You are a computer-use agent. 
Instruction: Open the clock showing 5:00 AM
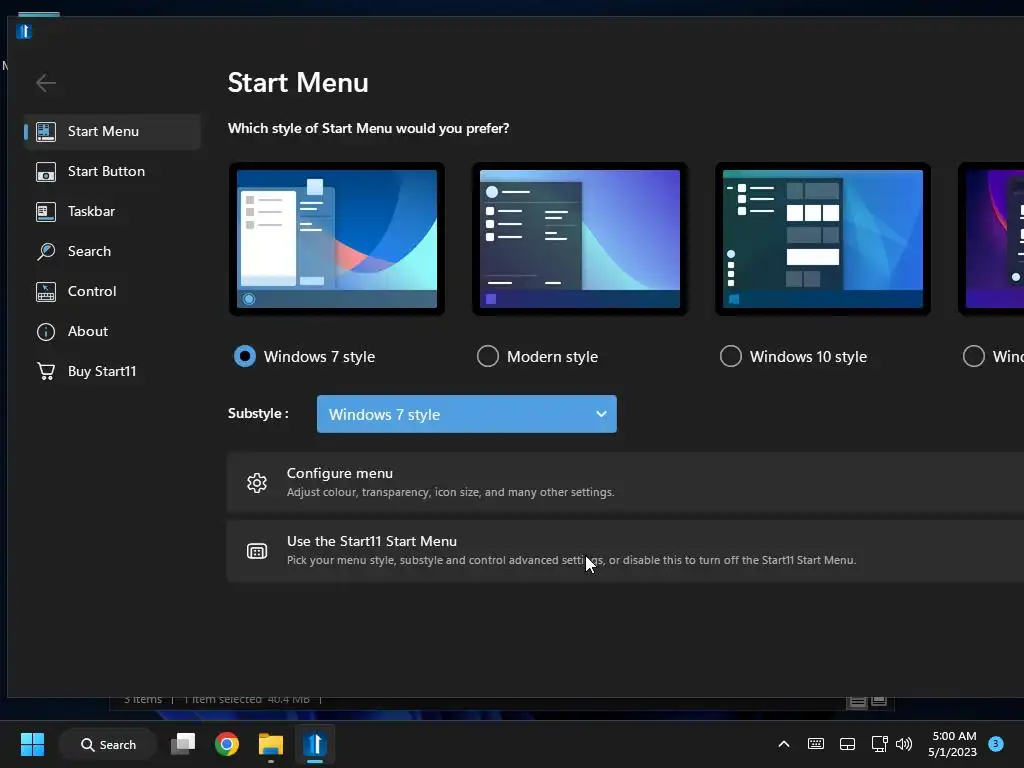pos(953,744)
